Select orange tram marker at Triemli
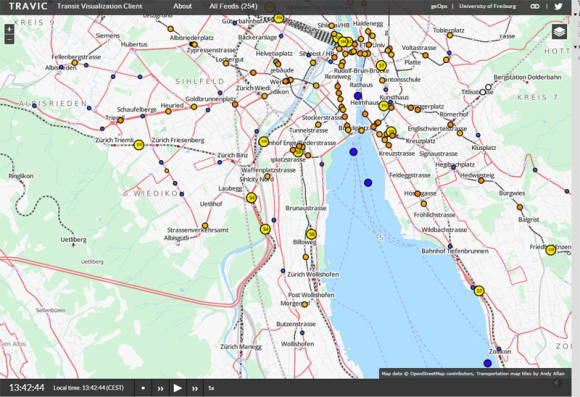580x397 pixels. pos(120,120)
